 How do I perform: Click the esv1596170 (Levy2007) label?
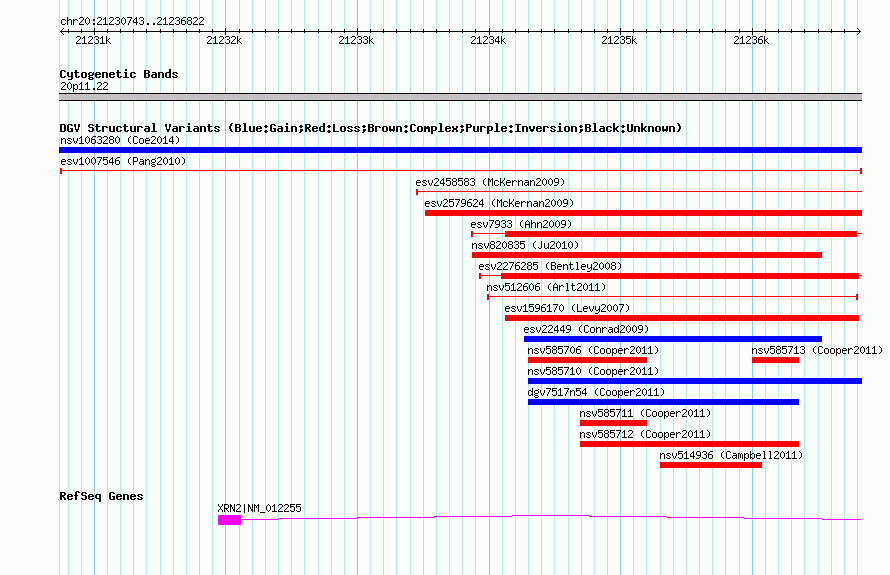(x=567, y=308)
